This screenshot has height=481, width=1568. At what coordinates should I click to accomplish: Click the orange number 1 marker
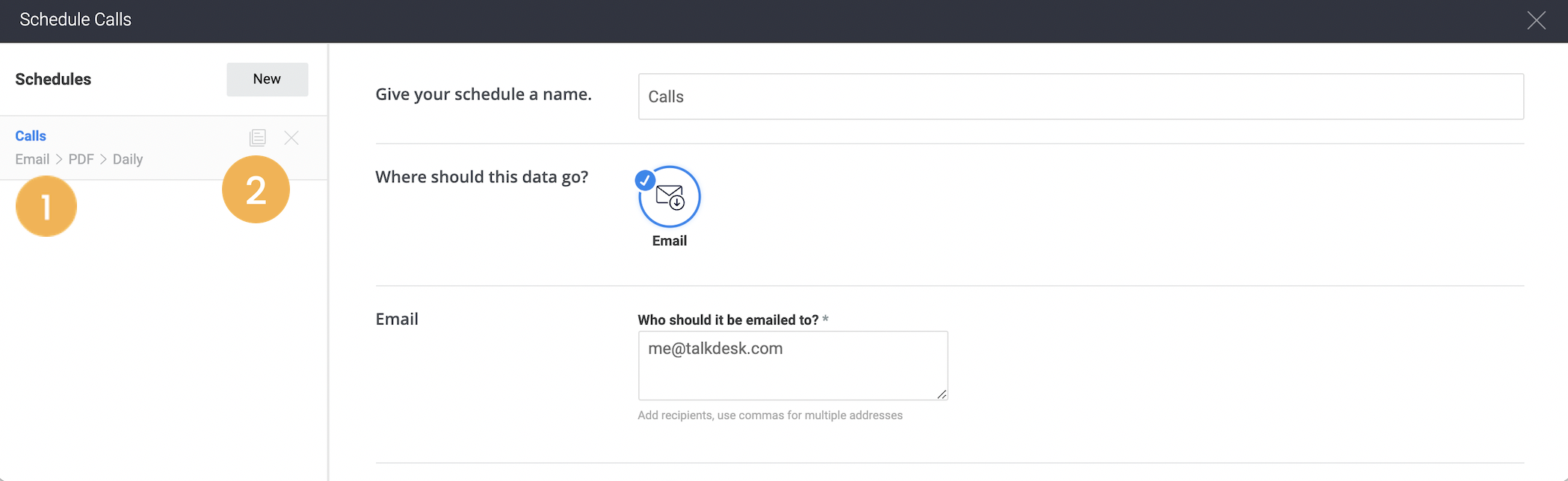pyautogui.click(x=46, y=206)
